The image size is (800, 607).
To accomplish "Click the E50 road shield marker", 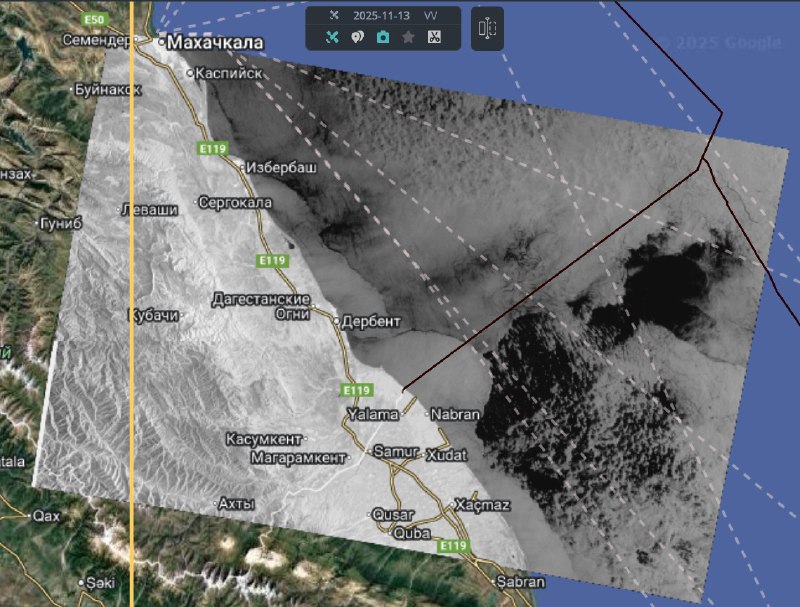I will [95, 20].
